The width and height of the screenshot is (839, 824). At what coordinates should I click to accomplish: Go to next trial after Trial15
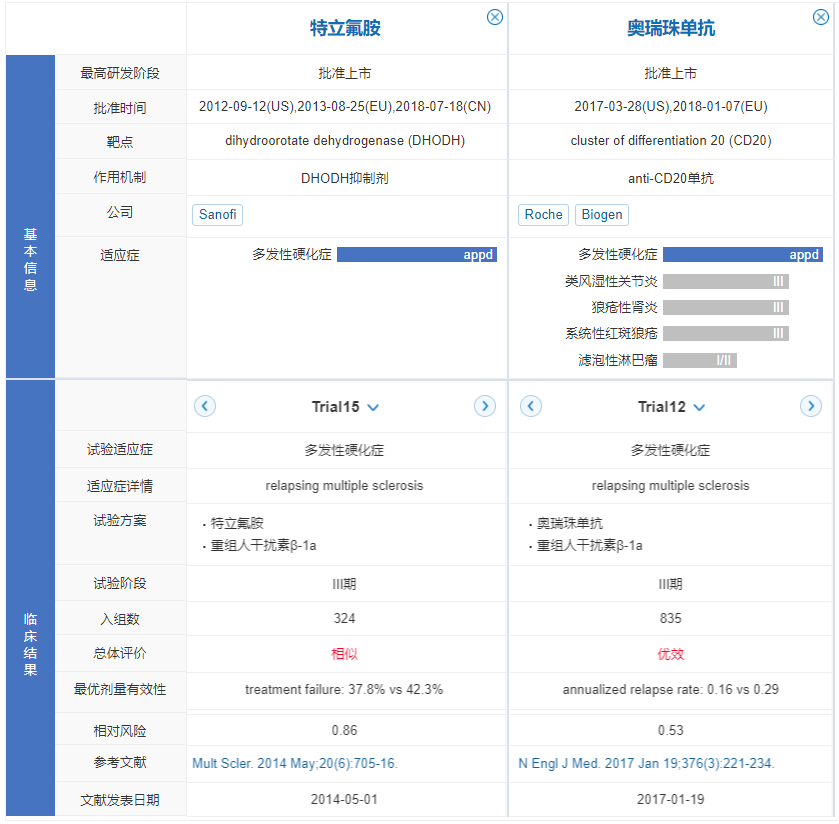click(x=485, y=406)
